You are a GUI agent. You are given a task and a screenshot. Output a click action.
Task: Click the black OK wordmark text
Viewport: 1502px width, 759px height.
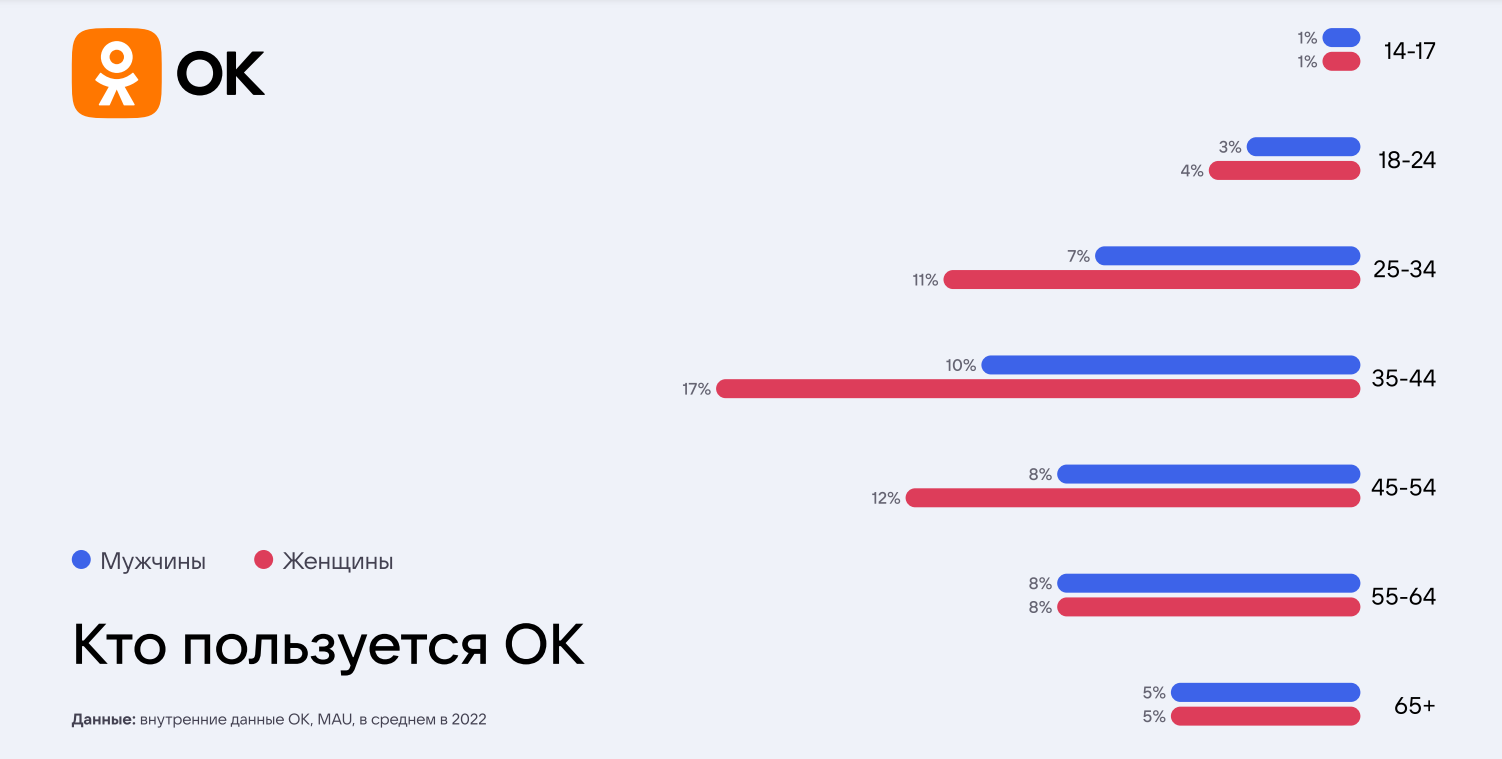point(221,73)
